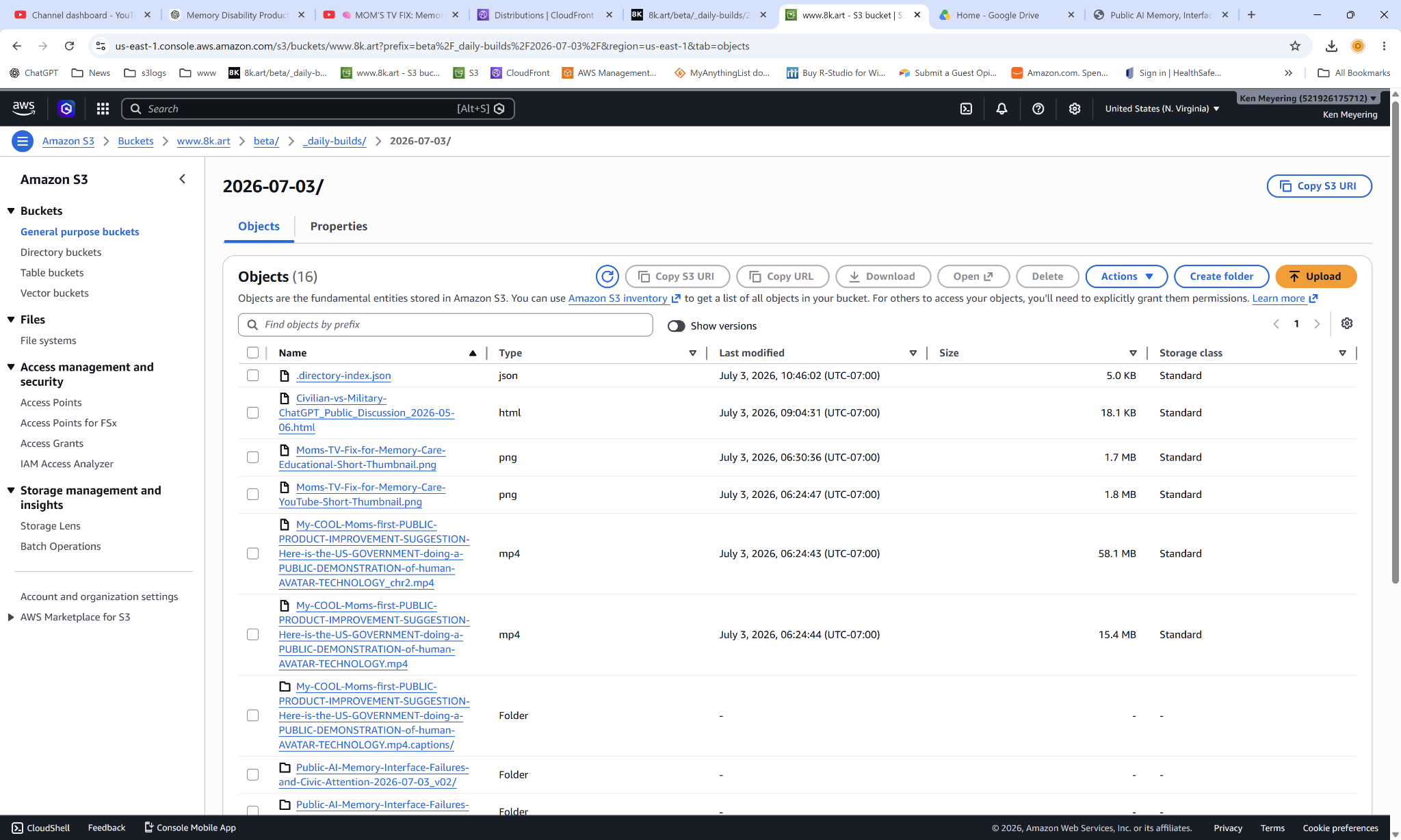Collapse Access management and security section
This screenshot has width=1401, height=840.
click(11, 367)
